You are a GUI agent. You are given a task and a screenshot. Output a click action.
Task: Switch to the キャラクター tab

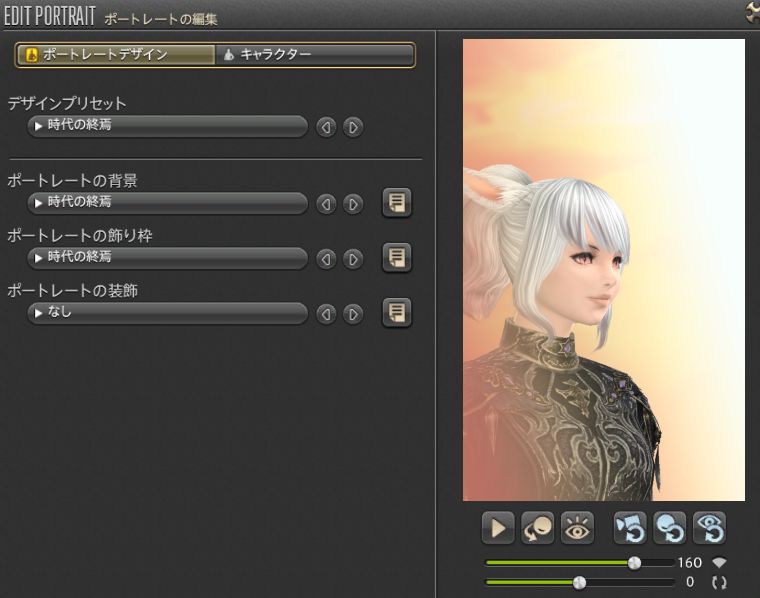(314, 55)
